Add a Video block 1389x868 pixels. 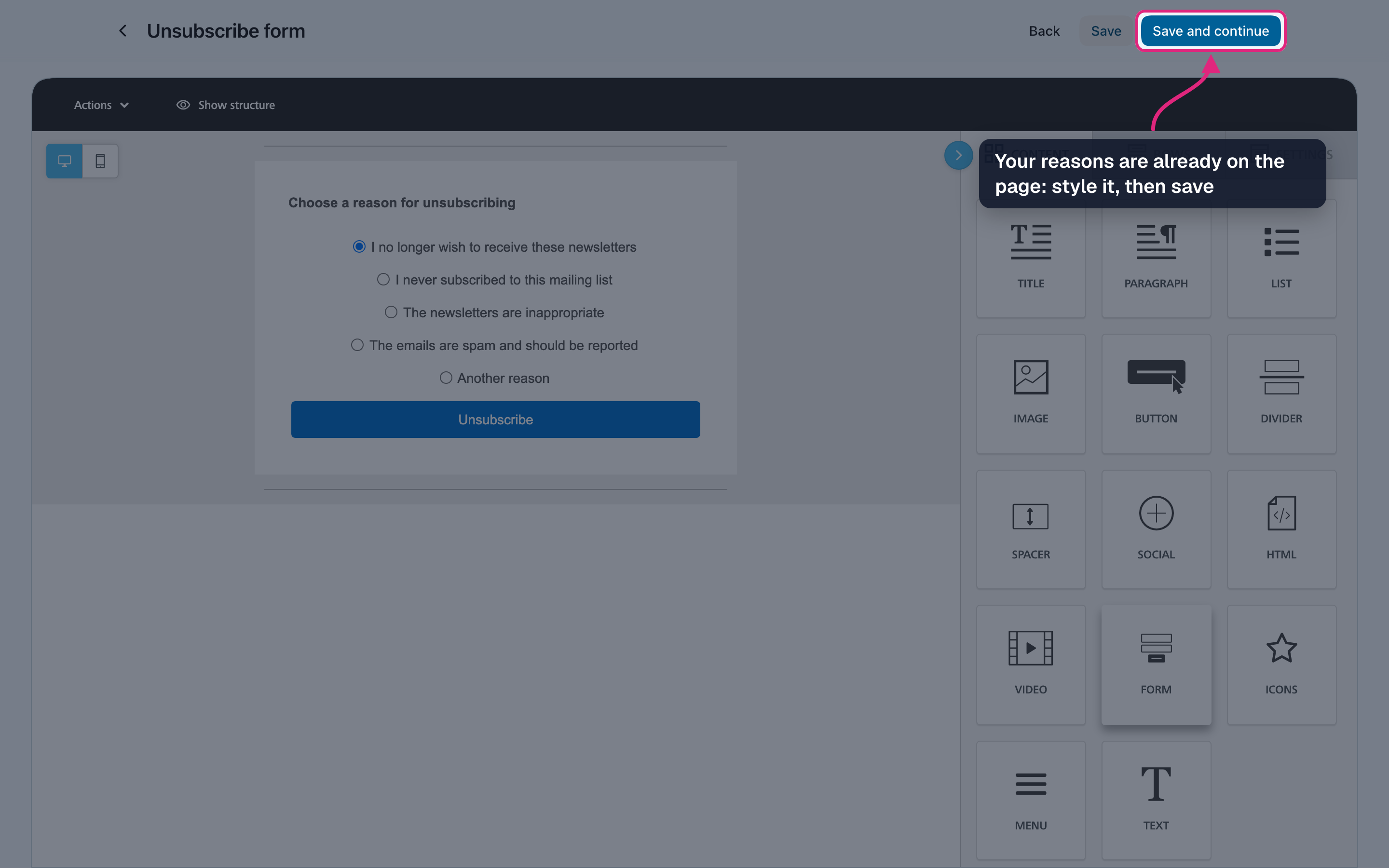pos(1030,665)
